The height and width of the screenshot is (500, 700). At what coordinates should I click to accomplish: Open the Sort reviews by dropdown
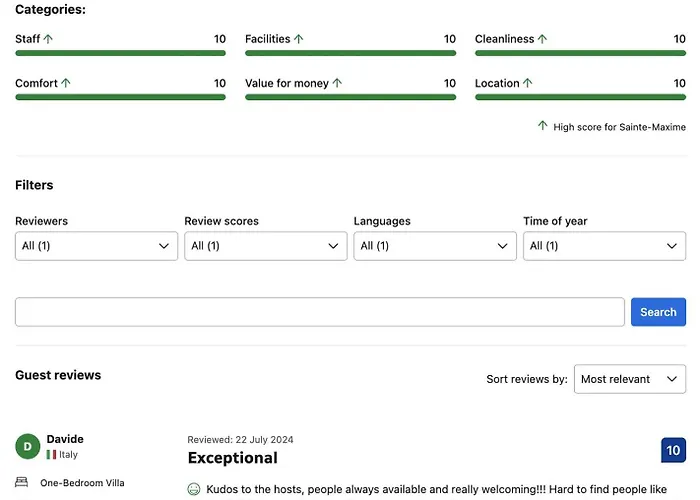coord(629,379)
